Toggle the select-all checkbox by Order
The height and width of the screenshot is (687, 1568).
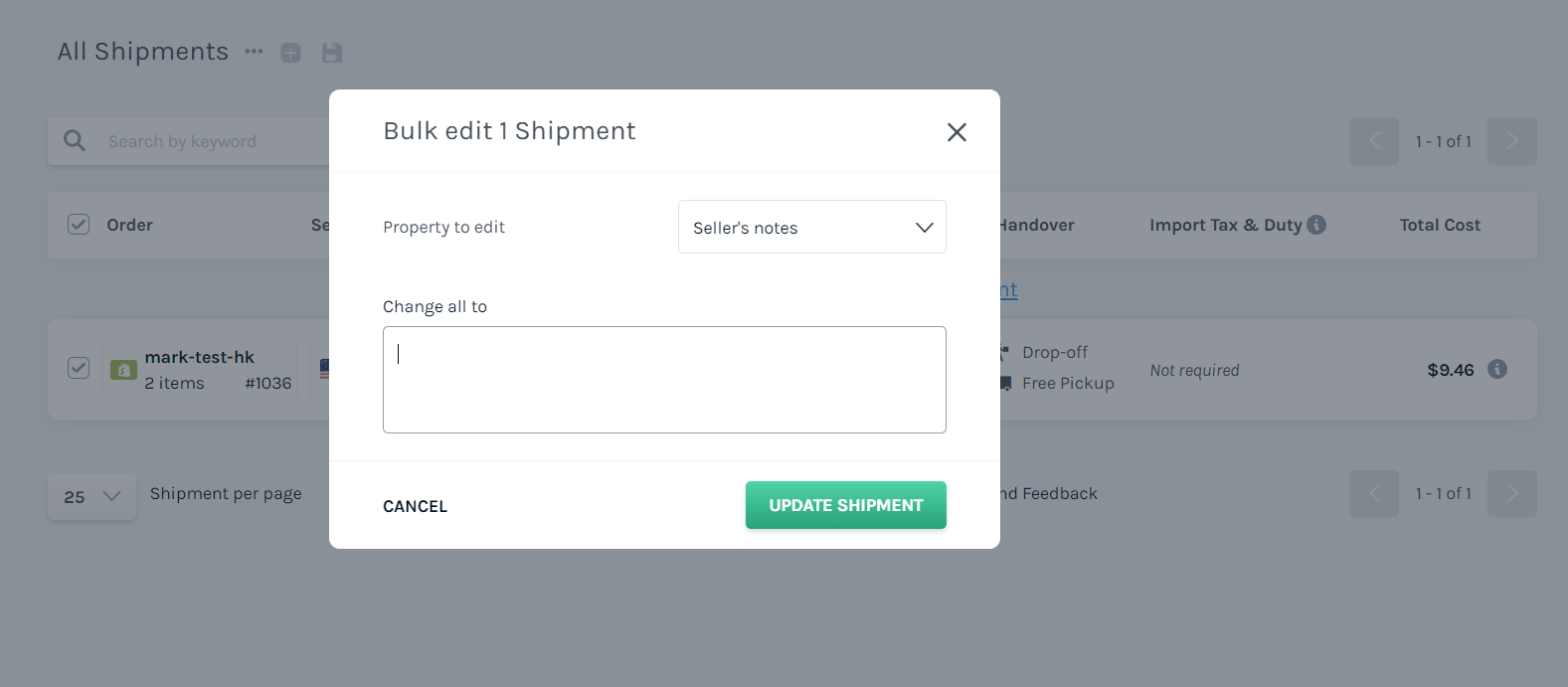click(79, 225)
